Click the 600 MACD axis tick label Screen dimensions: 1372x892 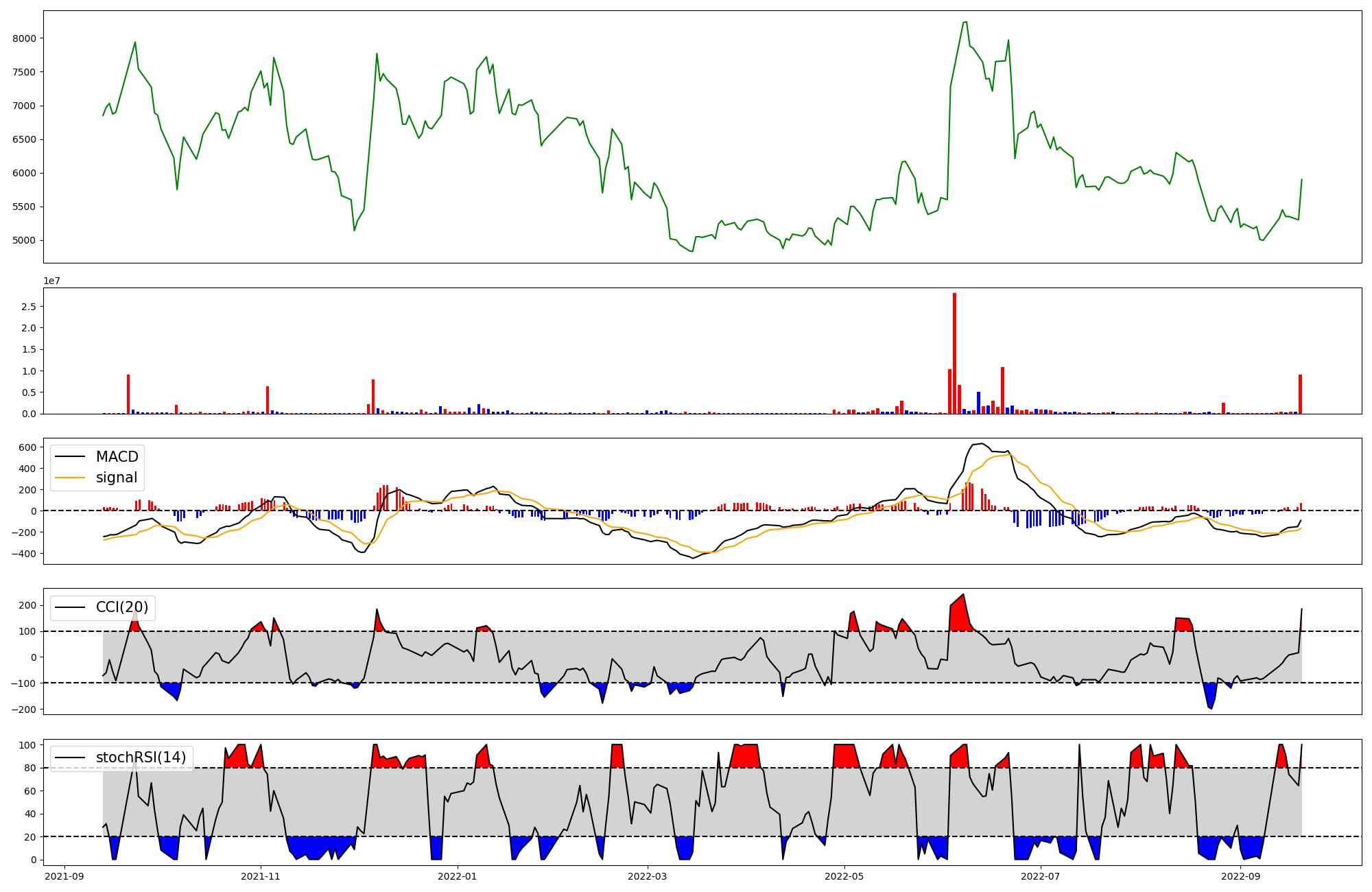click(x=27, y=447)
